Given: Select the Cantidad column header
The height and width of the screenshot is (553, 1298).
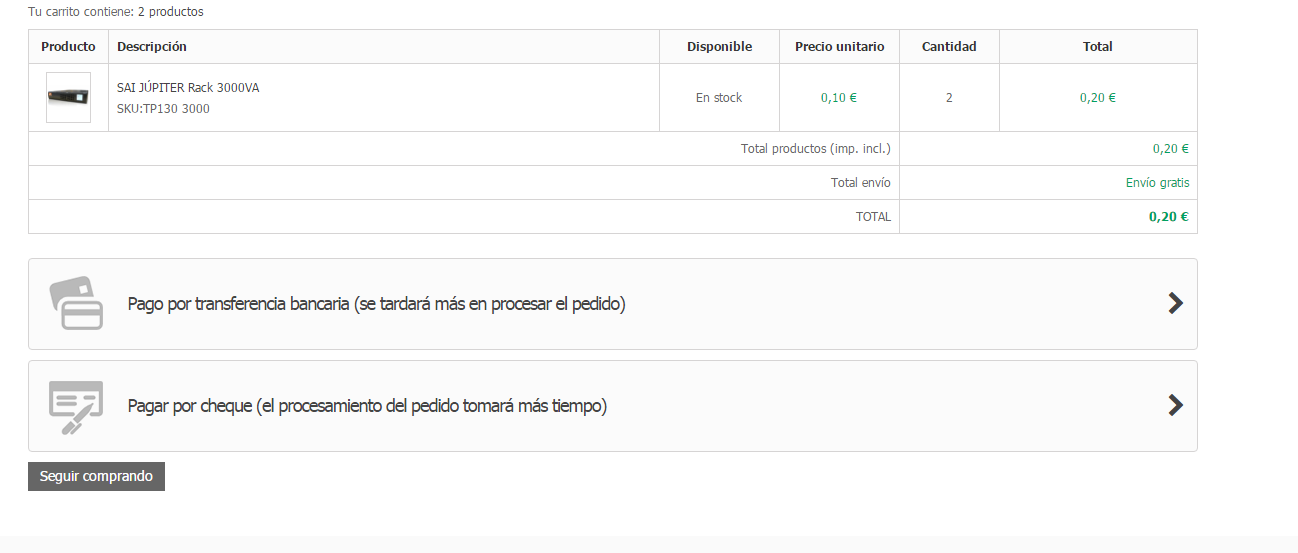Looking at the screenshot, I should [949, 47].
